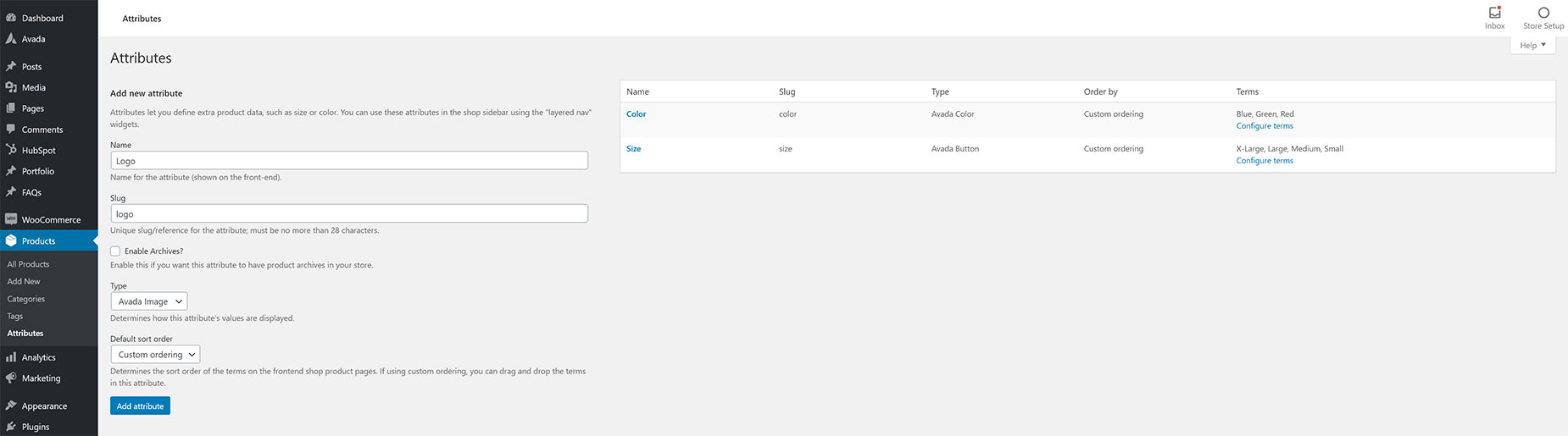Click the Blue, Green, Red terms text
The height and width of the screenshot is (436, 1568).
coord(1265,113)
